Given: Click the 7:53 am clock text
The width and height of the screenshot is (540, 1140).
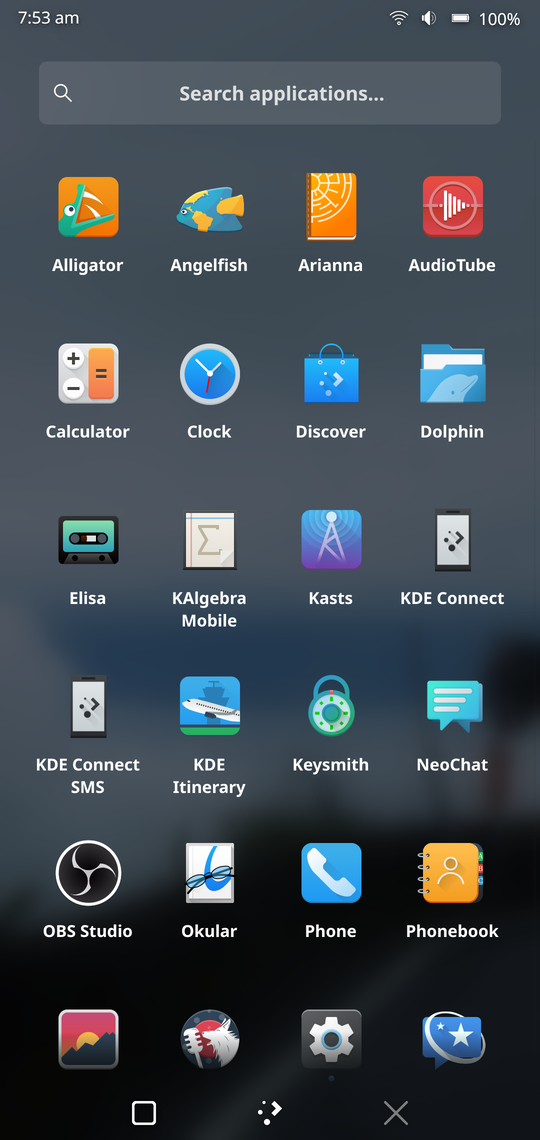Looking at the screenshot, I should click(48, 18).
